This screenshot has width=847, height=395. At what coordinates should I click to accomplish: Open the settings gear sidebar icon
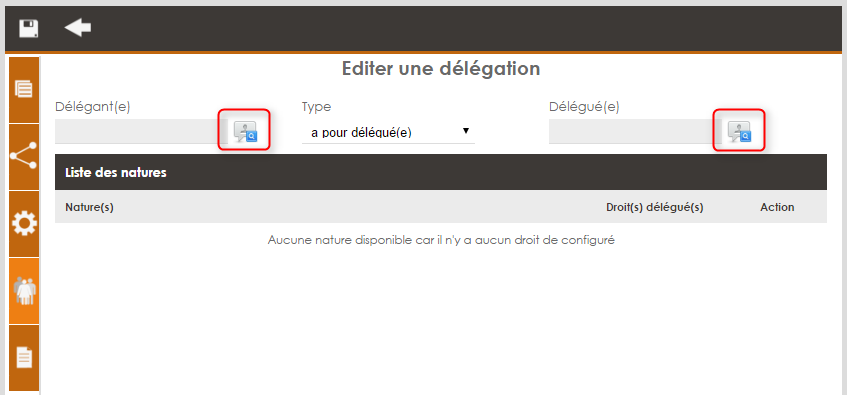pyautogui.click(x=24, y=224)
